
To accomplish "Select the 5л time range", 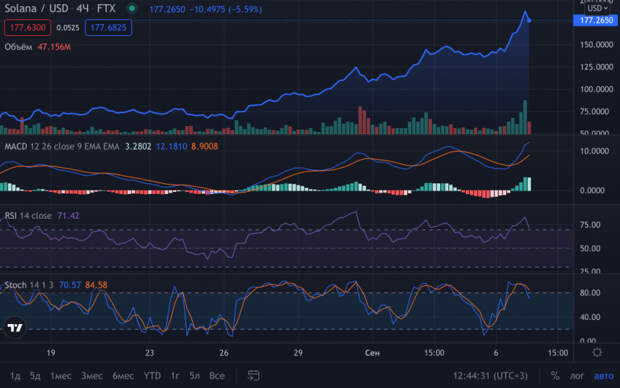I will [x=195, y=376].
